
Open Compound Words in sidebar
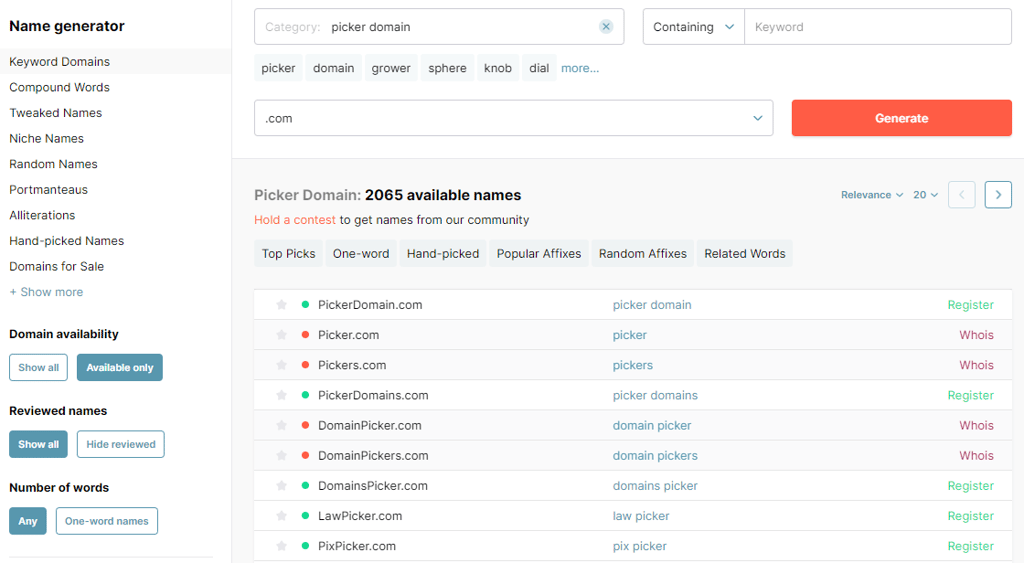click(59, 87)
